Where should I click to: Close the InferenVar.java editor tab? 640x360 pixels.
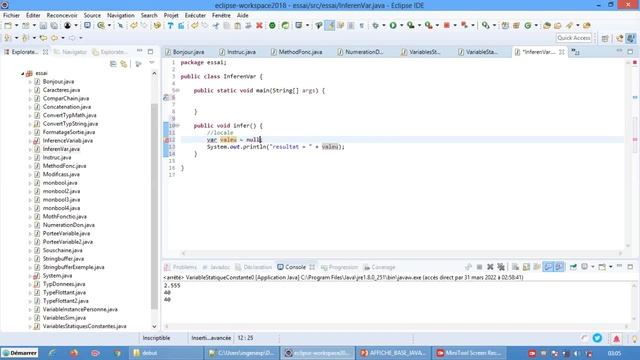pyautogui.click(x=562, y=52)
